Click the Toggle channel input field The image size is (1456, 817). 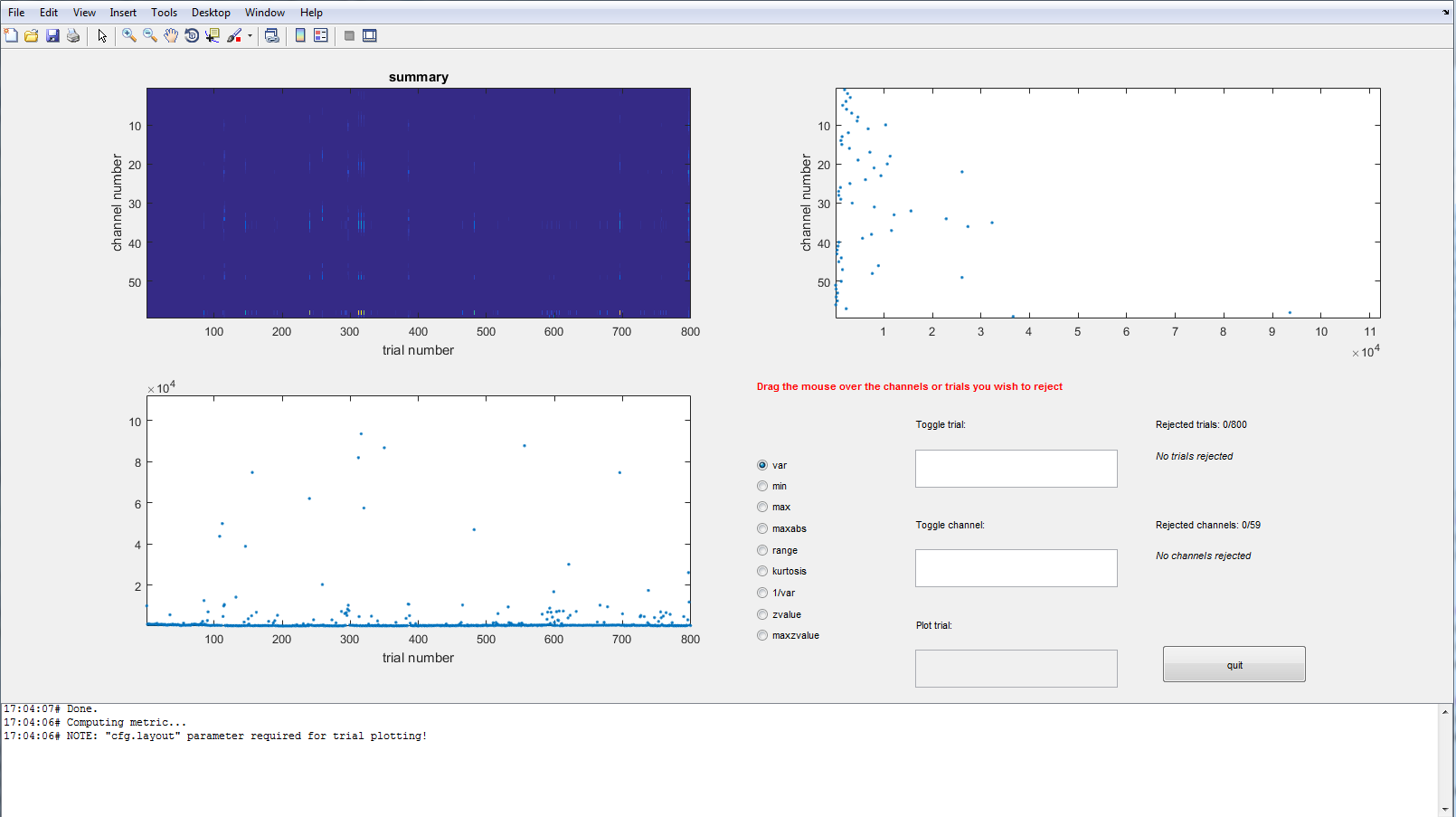1016,568
